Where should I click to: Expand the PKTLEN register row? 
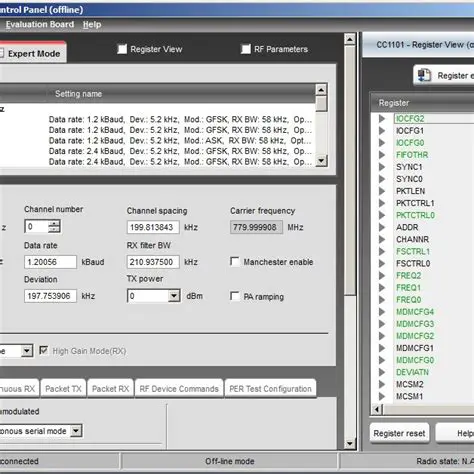382,191
